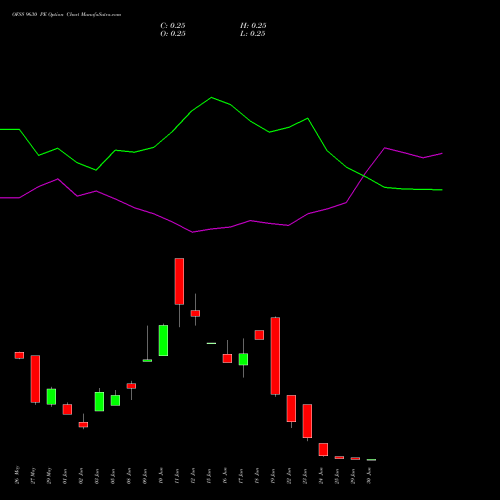Click the low value 'L: 0.25'
The height and width of the screenshot is (500, 500).
(x=253, y=34)
